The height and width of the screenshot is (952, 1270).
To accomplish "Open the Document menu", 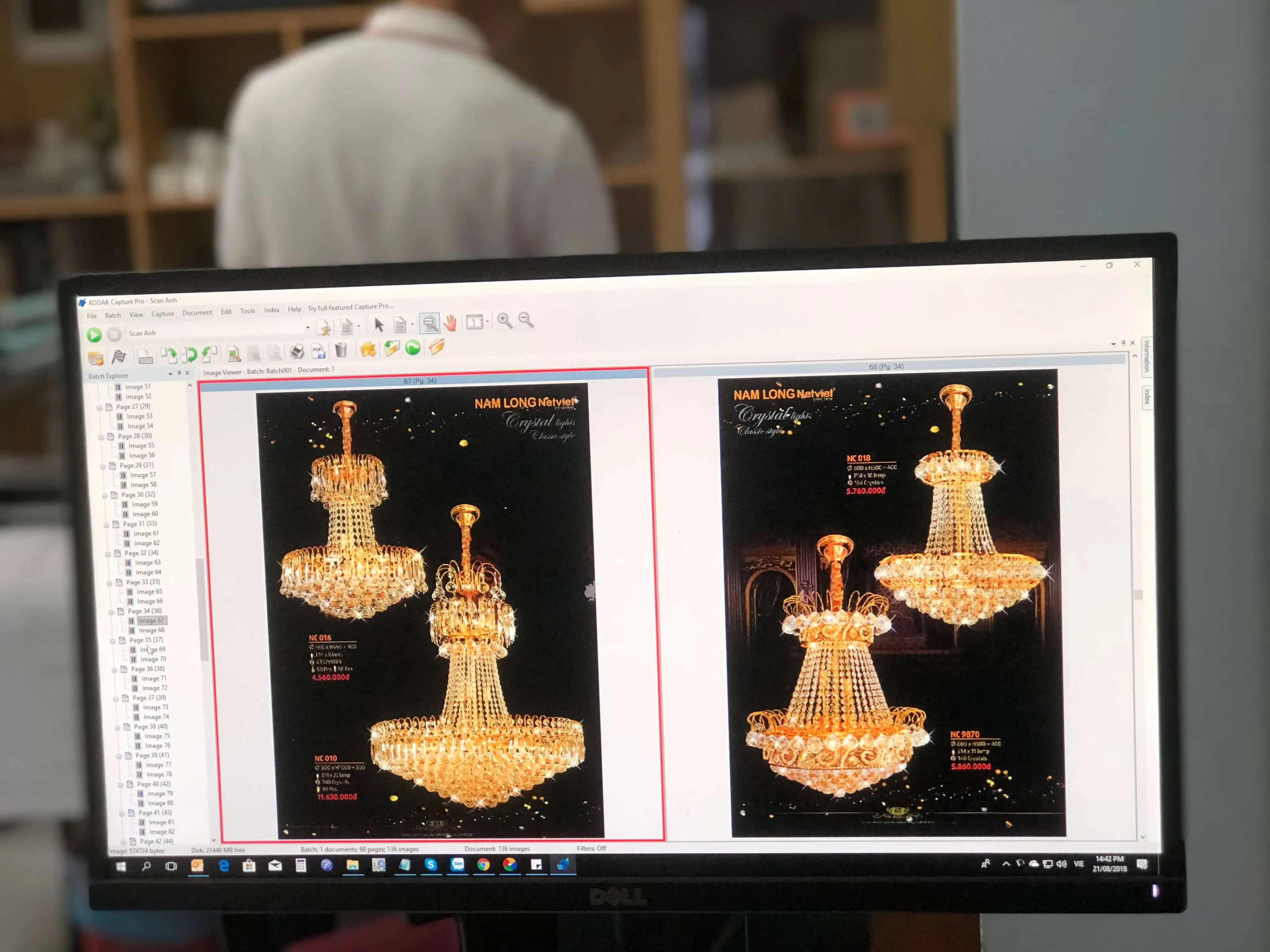I will tap(197, 313).
